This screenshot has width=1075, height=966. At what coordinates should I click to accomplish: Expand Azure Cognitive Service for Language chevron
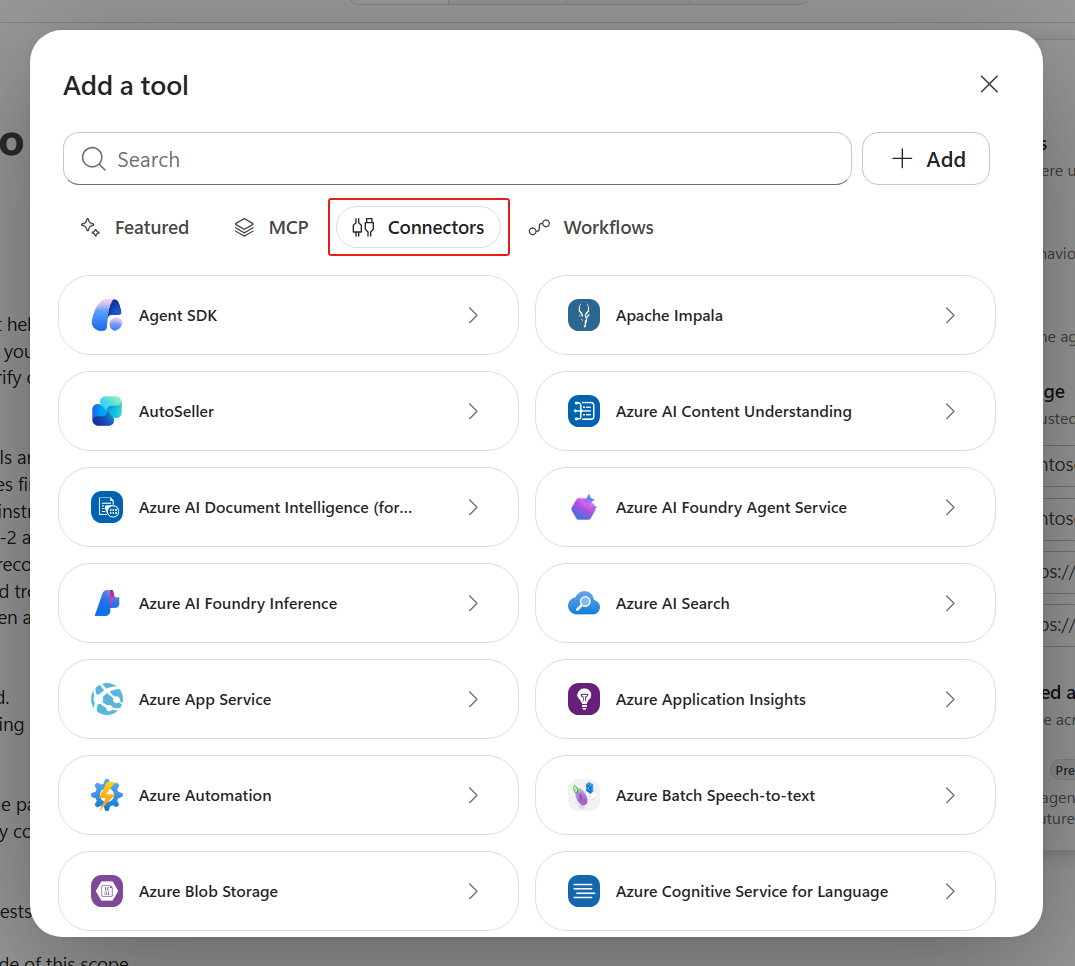(950, 891)
